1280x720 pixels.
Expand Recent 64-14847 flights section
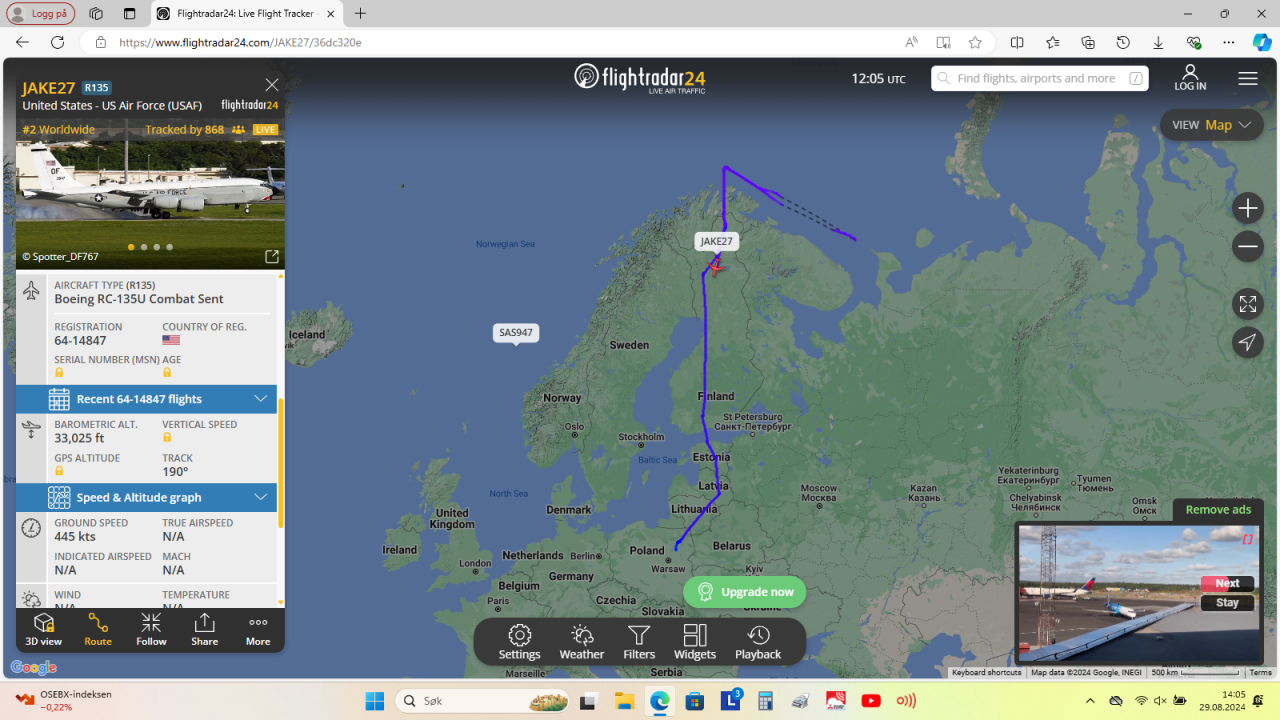(x=147, y=399)
